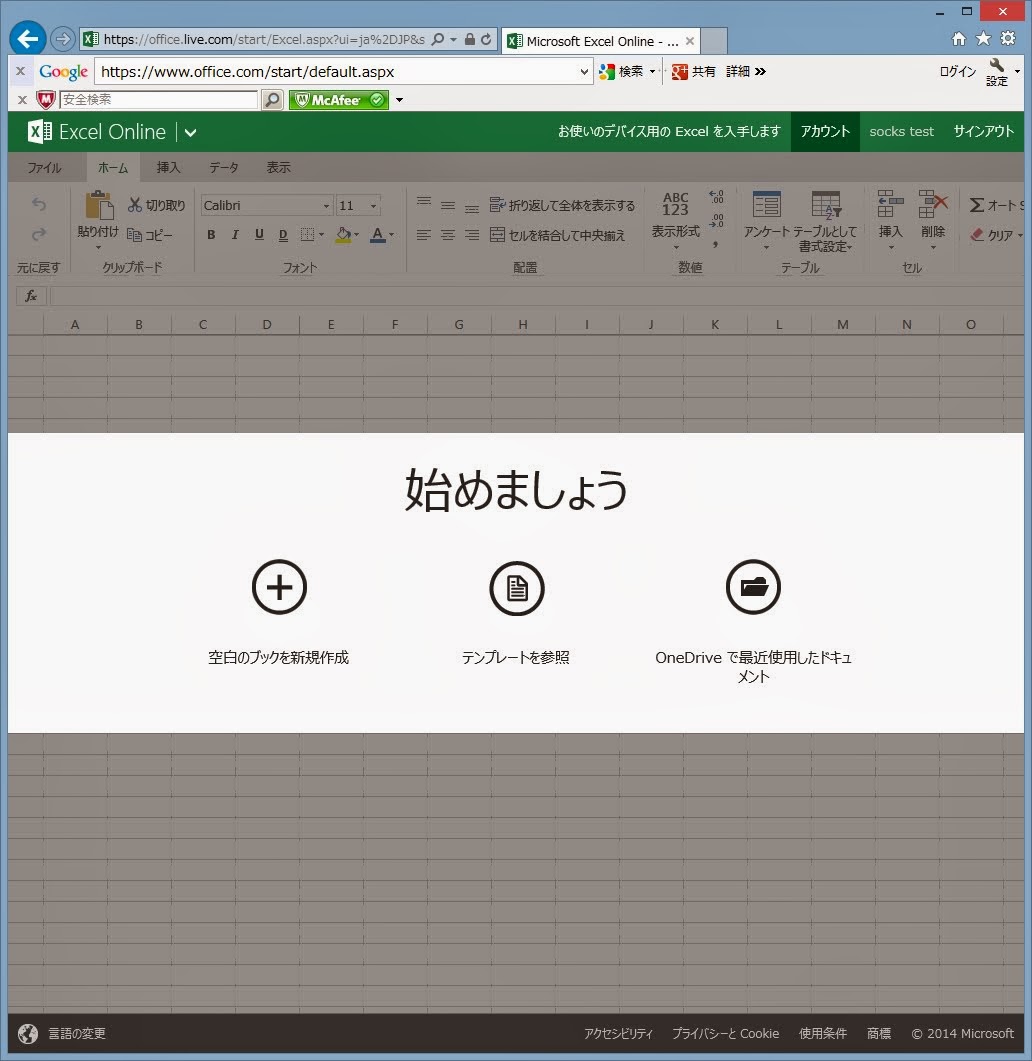1032x1061 pixels.
Task: Browse templates (テンプレートを参照) icon
Action: coord(517,588)
